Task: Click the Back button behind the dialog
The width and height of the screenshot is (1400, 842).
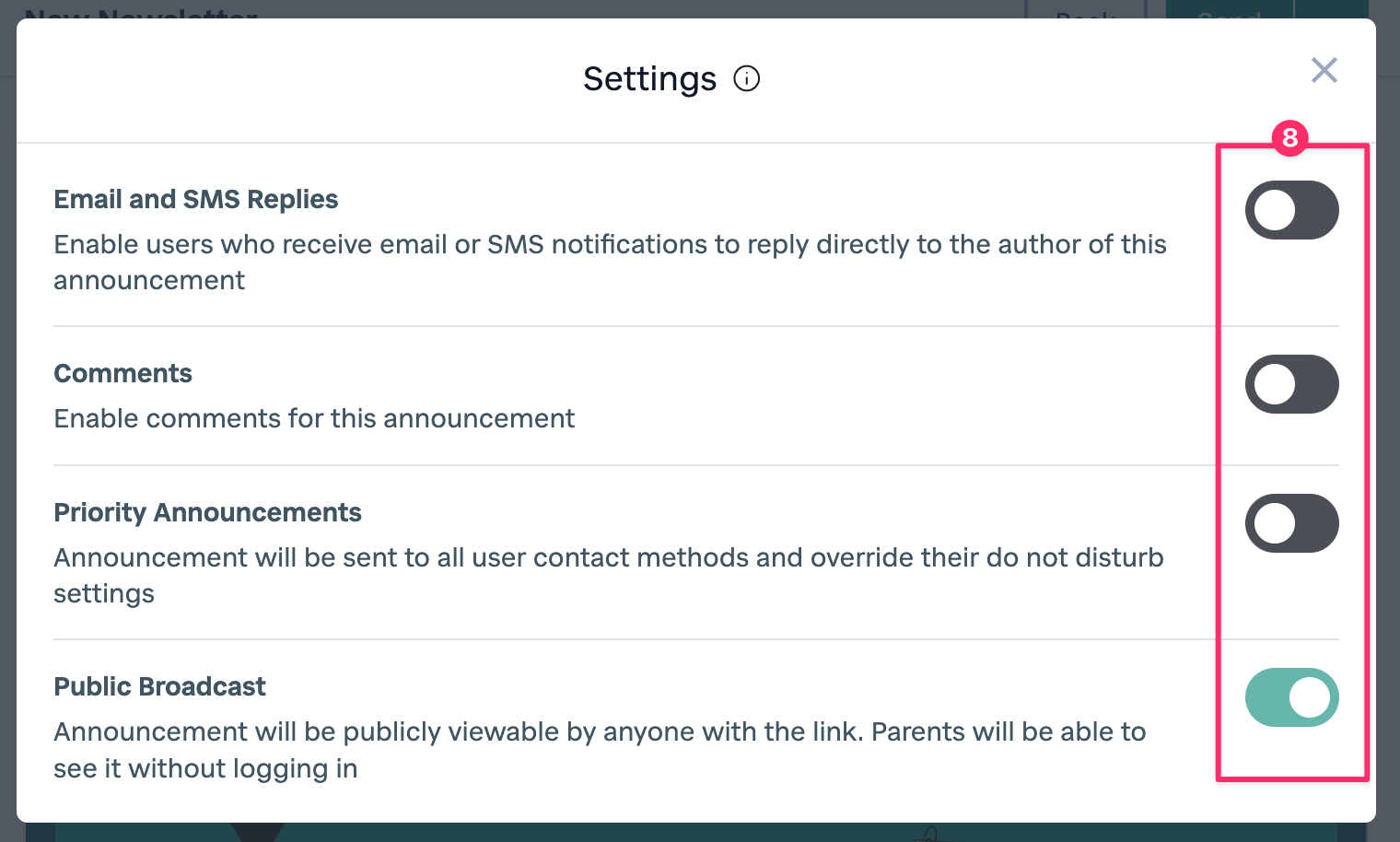Action: pos(1085,11)
